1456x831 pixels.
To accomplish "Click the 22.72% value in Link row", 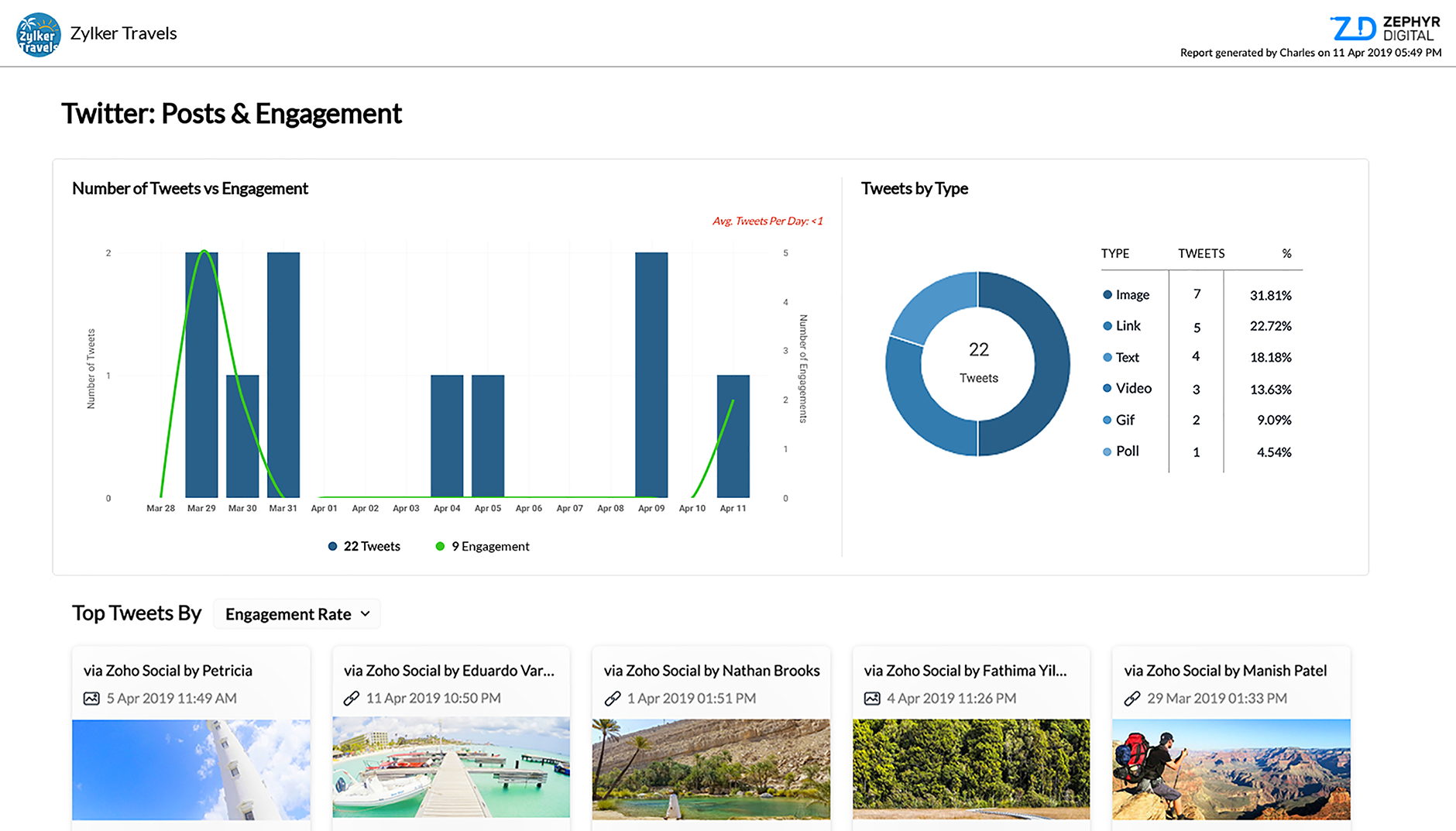I will click(x=1271, y=326).
